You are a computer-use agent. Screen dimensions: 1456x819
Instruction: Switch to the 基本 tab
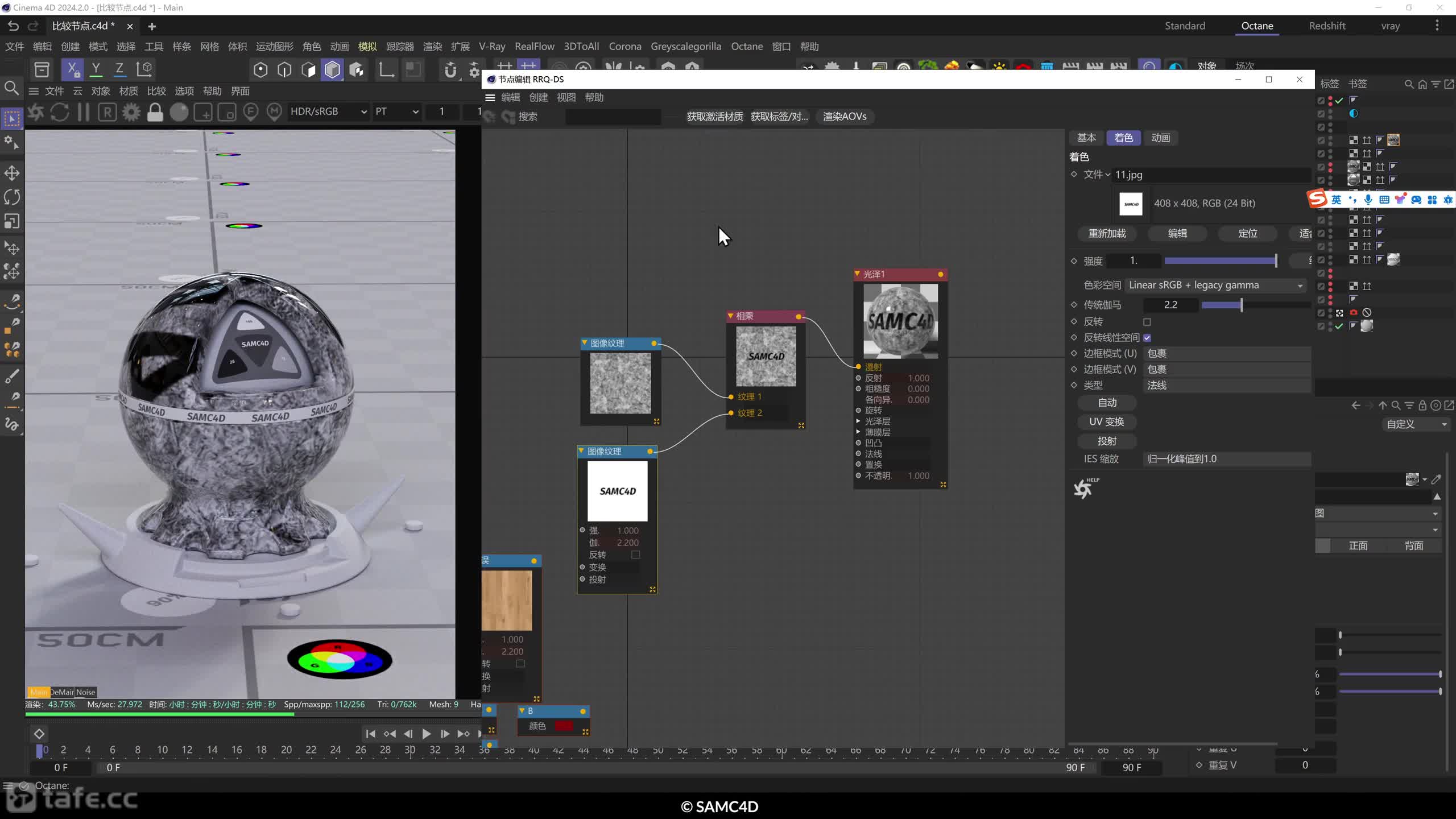click(1086, 138)
